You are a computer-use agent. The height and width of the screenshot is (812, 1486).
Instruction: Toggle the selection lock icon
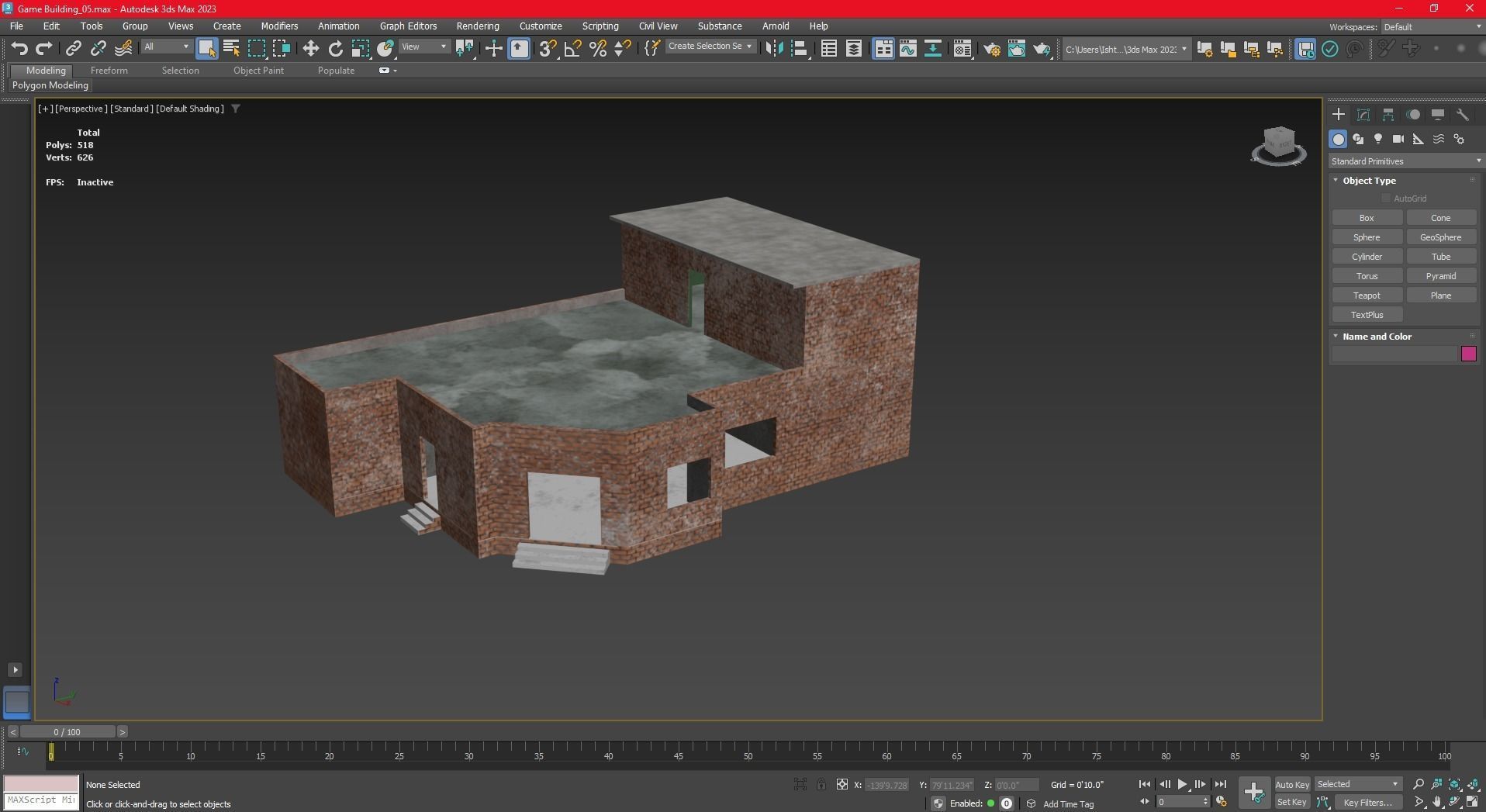point(821,785)
